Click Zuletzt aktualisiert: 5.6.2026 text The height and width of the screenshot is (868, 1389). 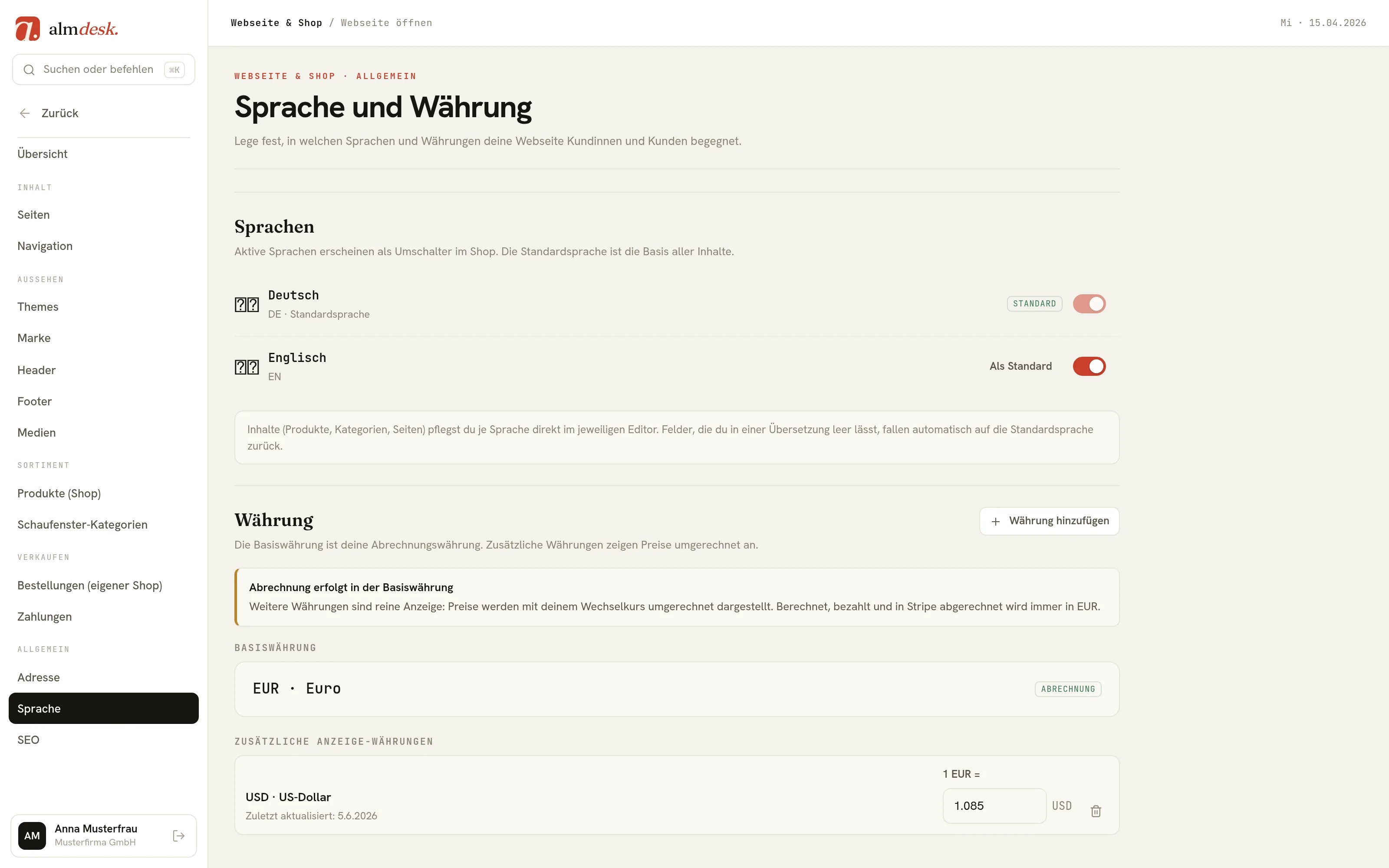click(x=311, y=816)
